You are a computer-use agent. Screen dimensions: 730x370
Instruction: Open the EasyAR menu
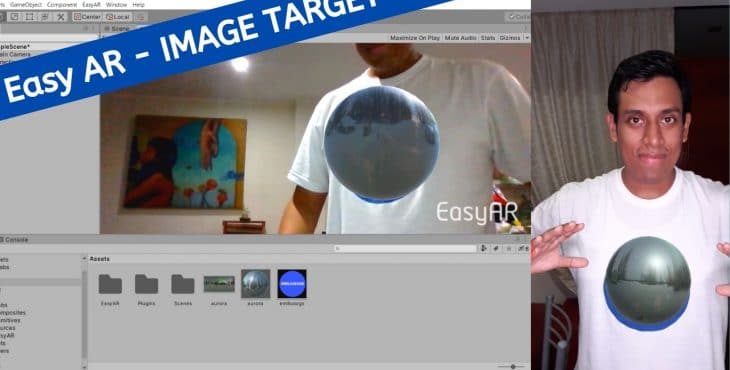point(92,5)
